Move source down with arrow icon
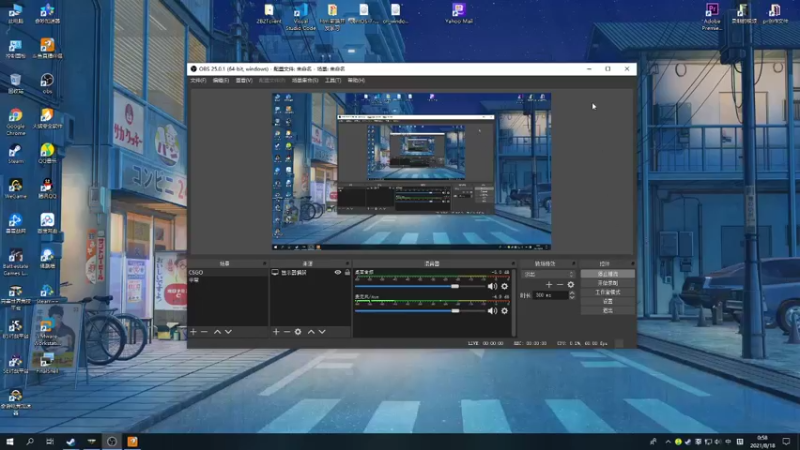Screen dimensions: 800x450 322,332
